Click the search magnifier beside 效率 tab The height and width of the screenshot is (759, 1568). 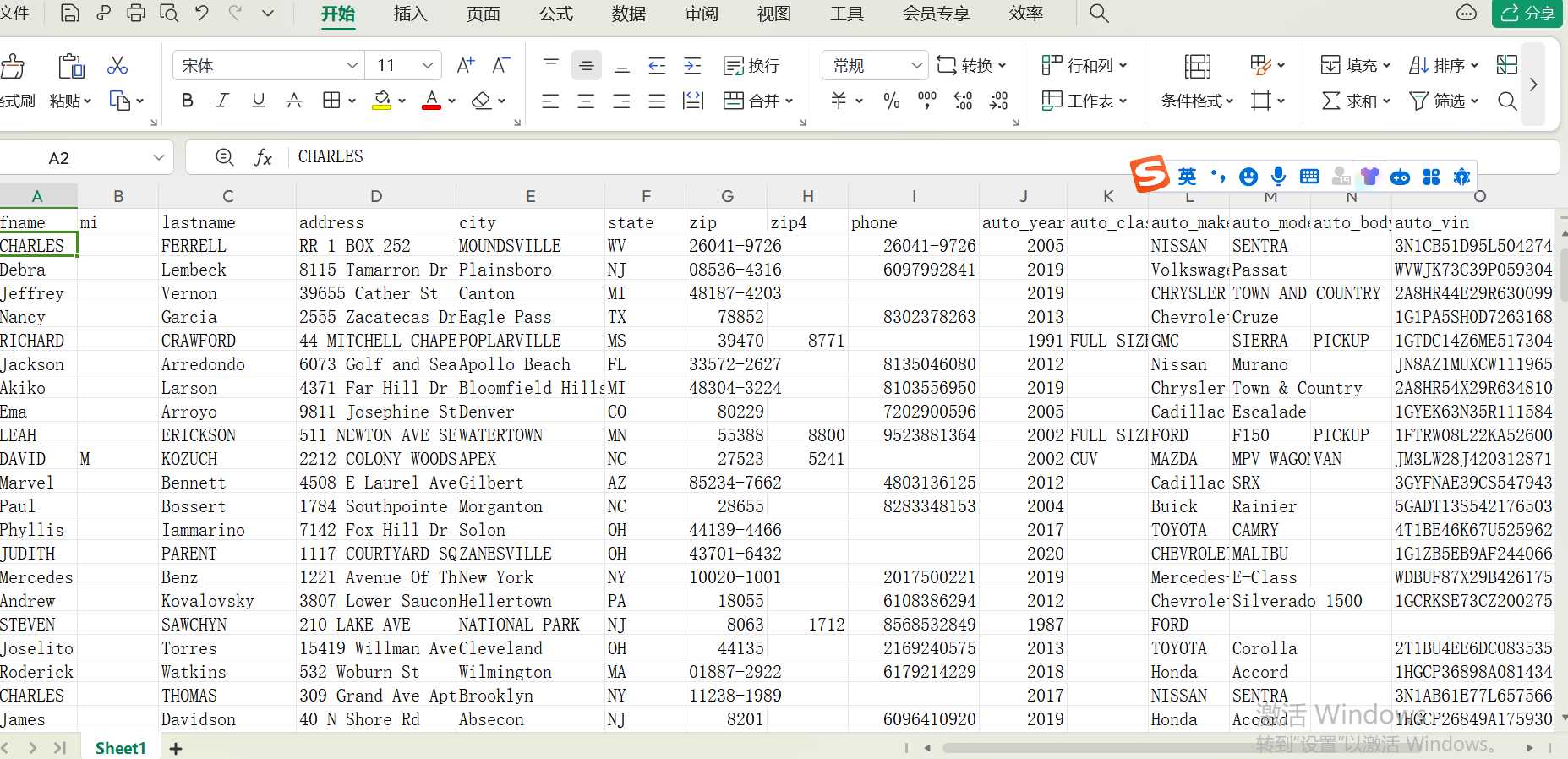[1099, 14]
